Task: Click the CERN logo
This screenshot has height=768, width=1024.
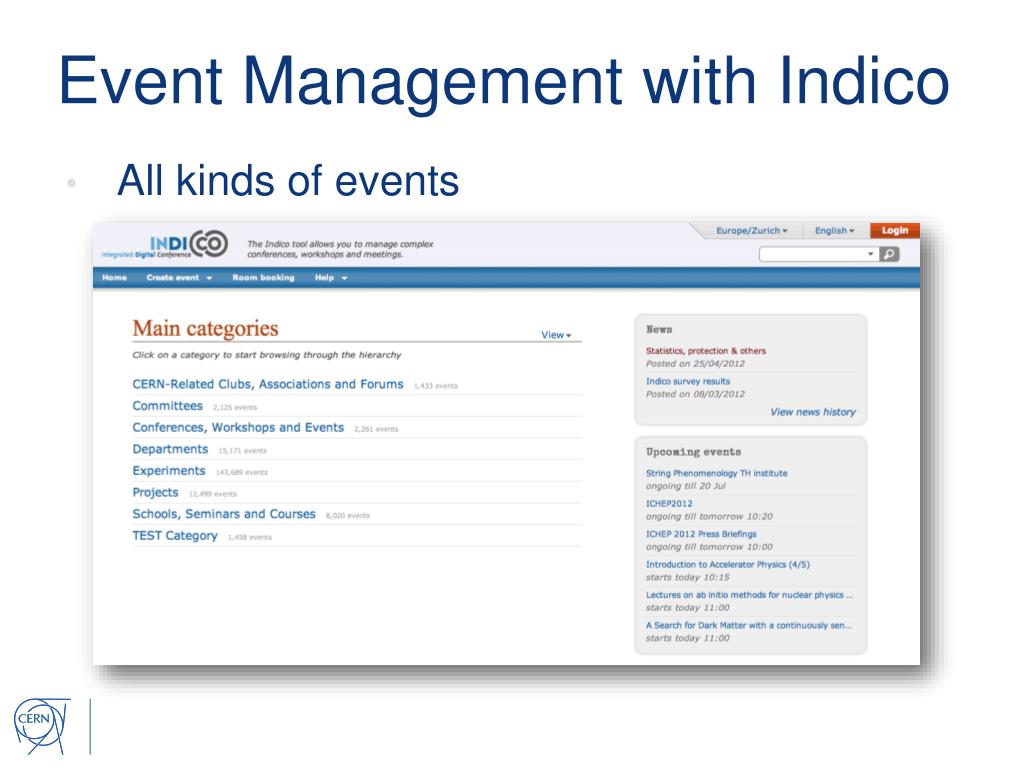Action: [x=41, y=725]
